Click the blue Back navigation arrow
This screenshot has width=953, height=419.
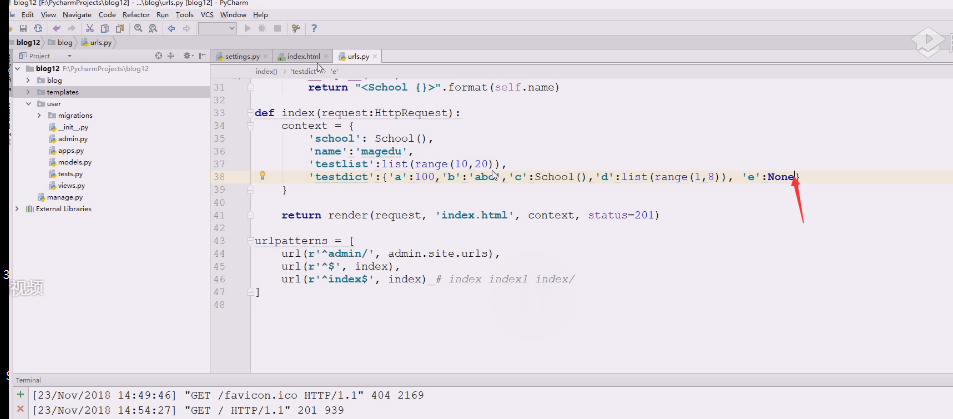[x=171, y=28]
